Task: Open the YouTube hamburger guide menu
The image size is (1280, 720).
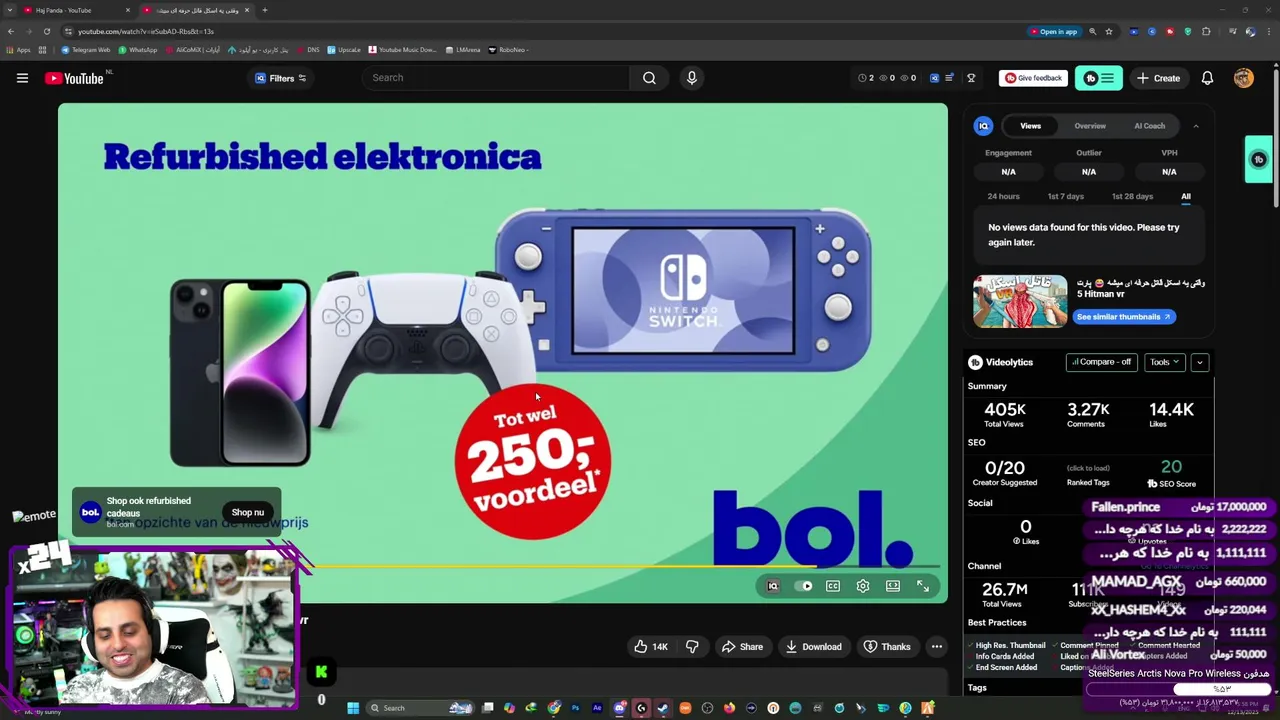Action: [x=22, y=78]
